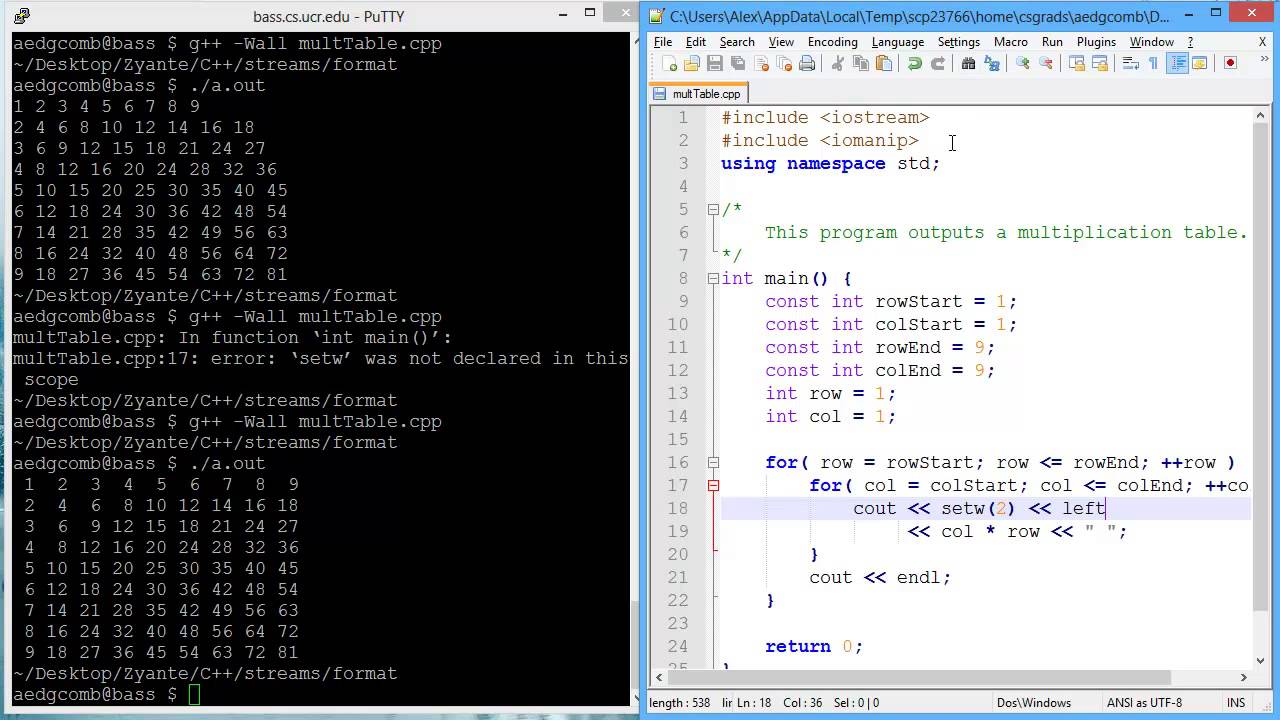Click the 'using namespace std;' line
1280x720 pixels.
click(831, 164)
